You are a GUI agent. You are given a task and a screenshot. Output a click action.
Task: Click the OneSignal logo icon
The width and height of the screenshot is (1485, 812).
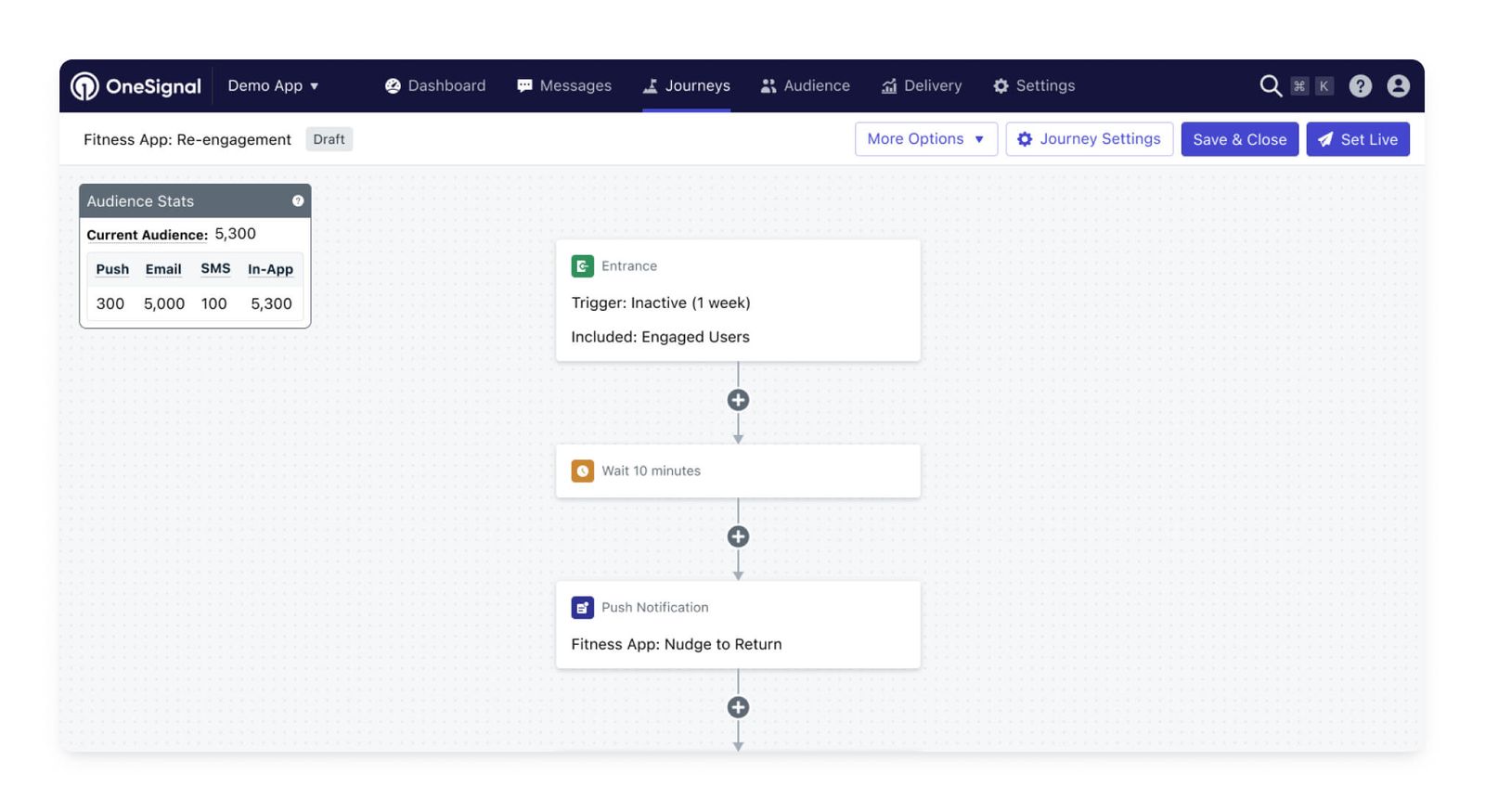(85, 86)
